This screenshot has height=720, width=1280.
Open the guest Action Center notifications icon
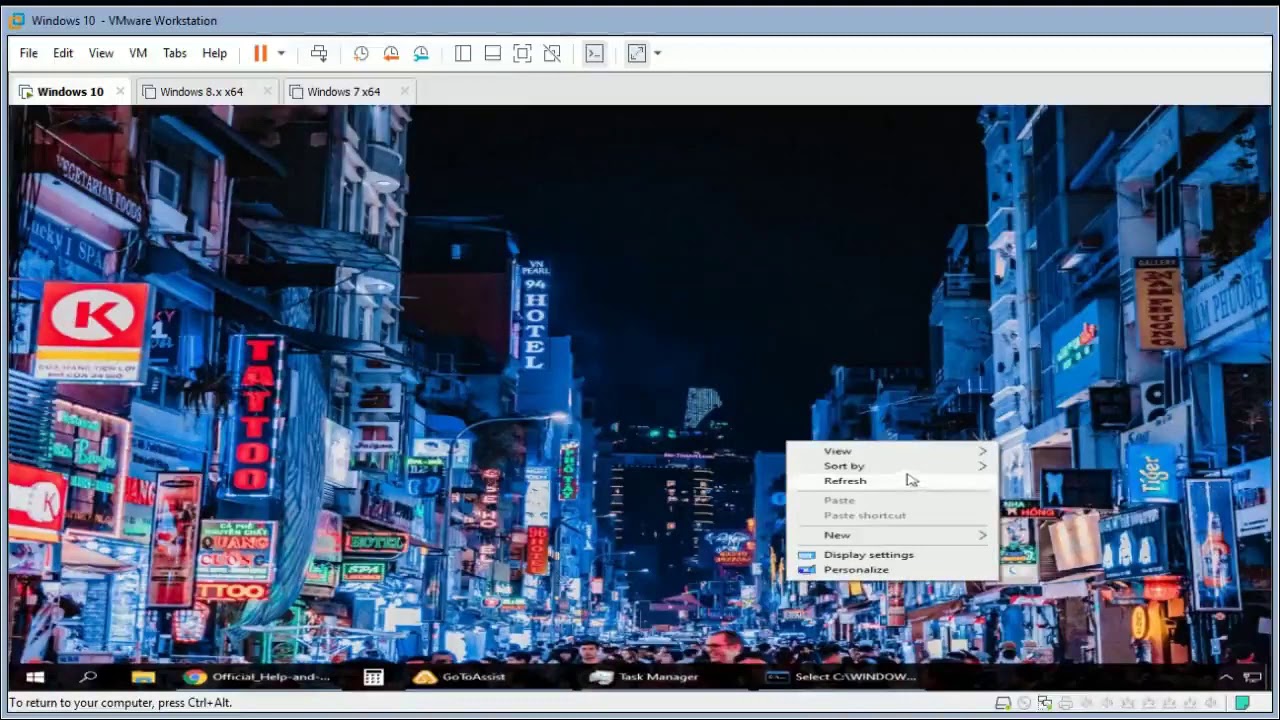pos(1253,677)
